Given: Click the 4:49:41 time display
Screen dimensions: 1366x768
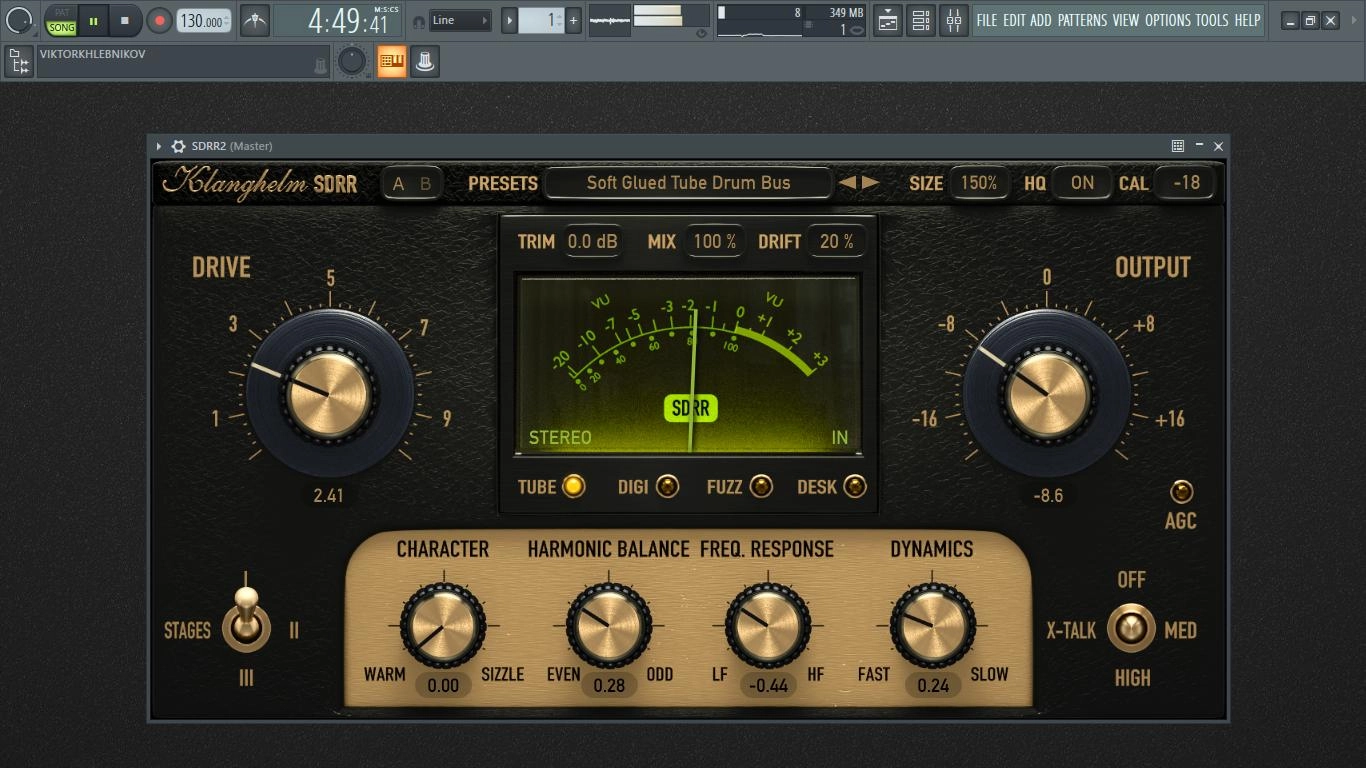Looking at the screenshot, I should (338, 20).
